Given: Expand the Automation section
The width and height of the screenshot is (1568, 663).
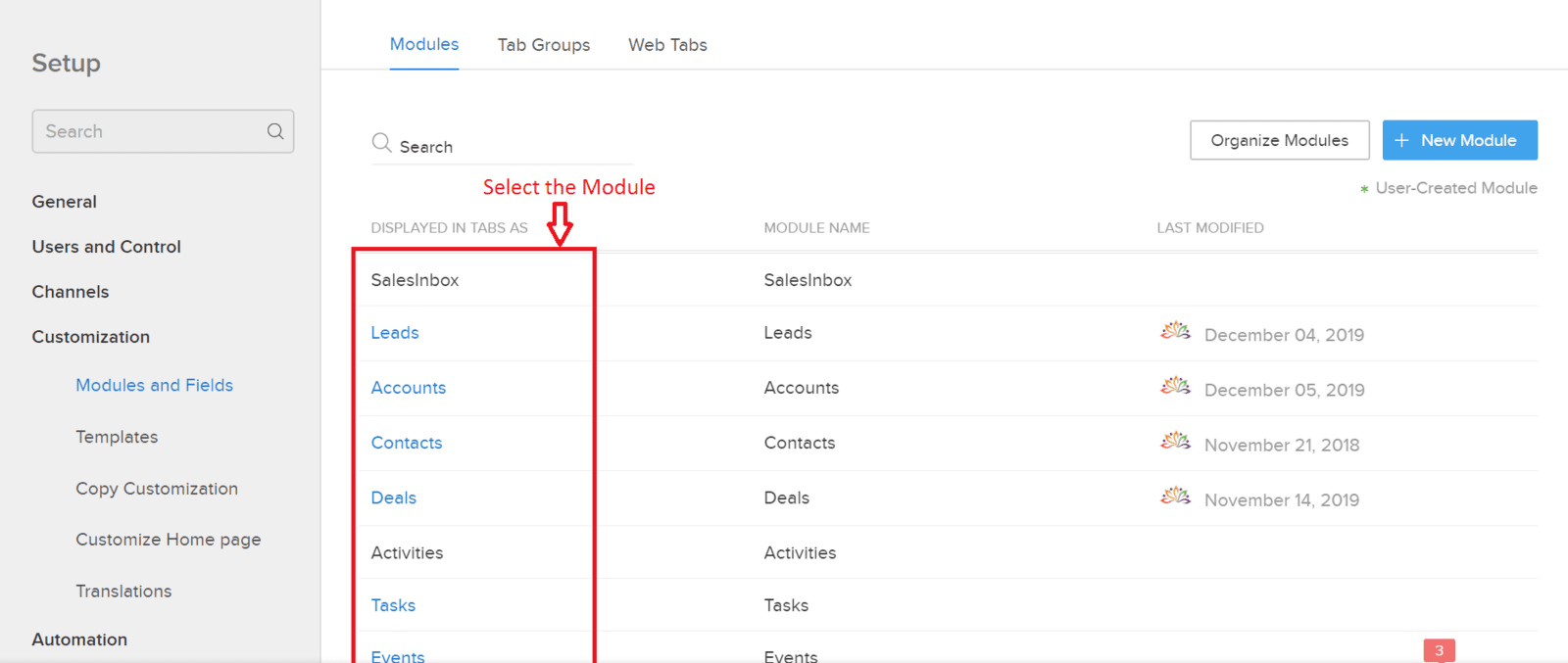Looking at the screenshot, I should pyautogui.click(x=79, y=639).
